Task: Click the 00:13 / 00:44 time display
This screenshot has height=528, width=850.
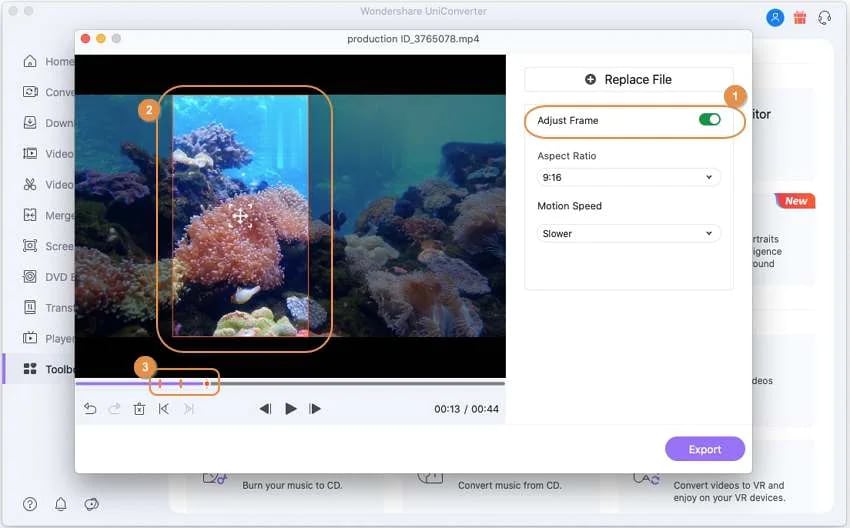Action: click(466, 409)
